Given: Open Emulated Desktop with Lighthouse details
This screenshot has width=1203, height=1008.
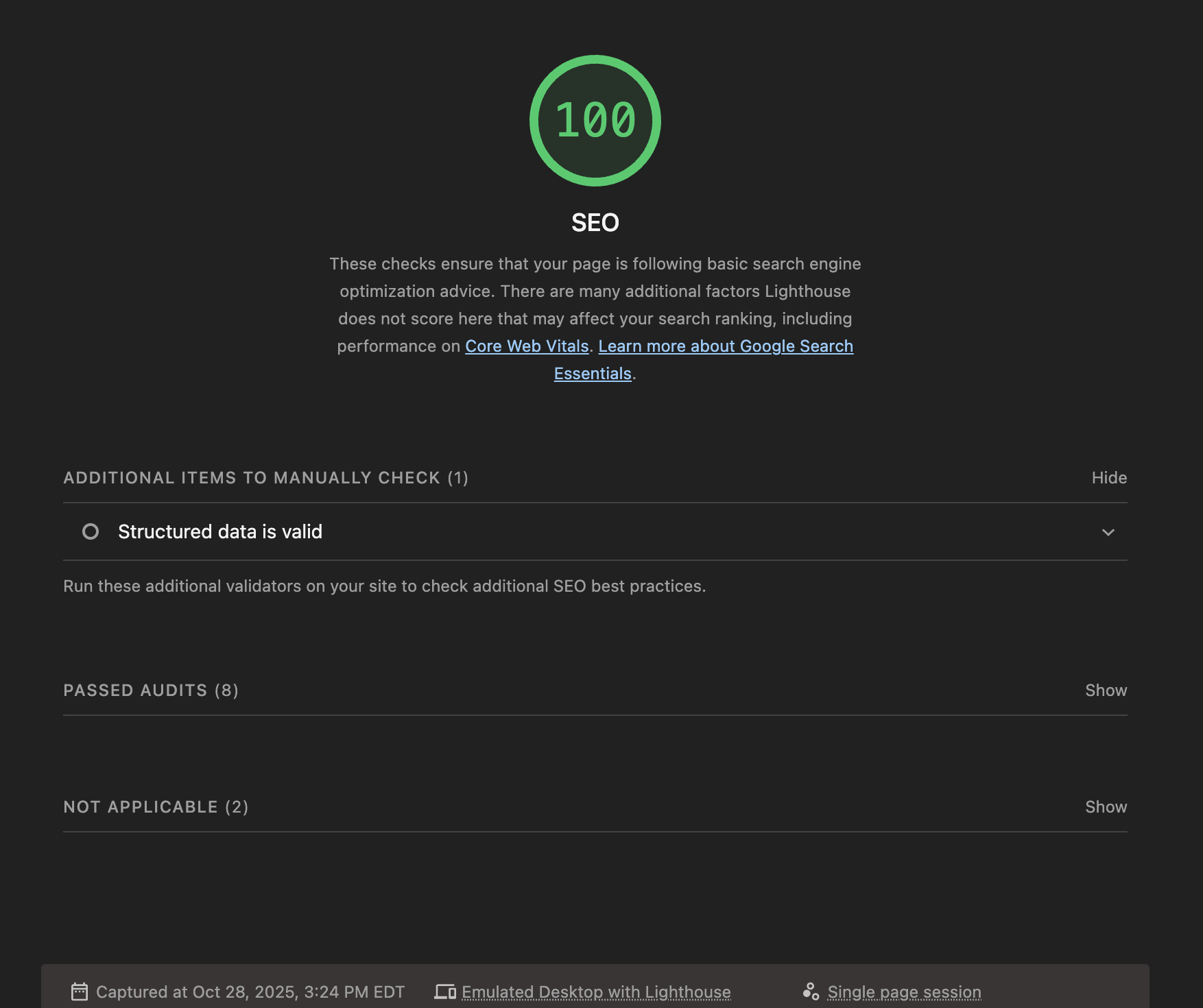Looking at the screenshot, I should pyautogui.click(x=596, y=992).
